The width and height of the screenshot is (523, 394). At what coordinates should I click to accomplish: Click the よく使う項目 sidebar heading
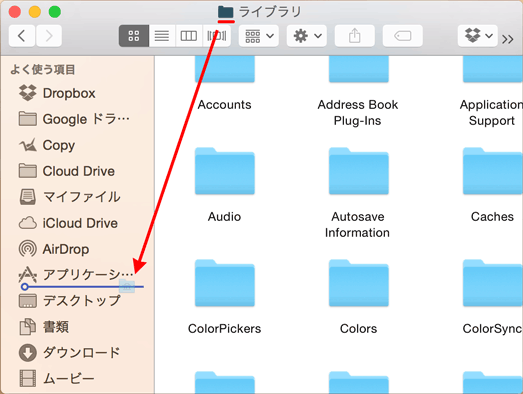(x=43, y=69)
